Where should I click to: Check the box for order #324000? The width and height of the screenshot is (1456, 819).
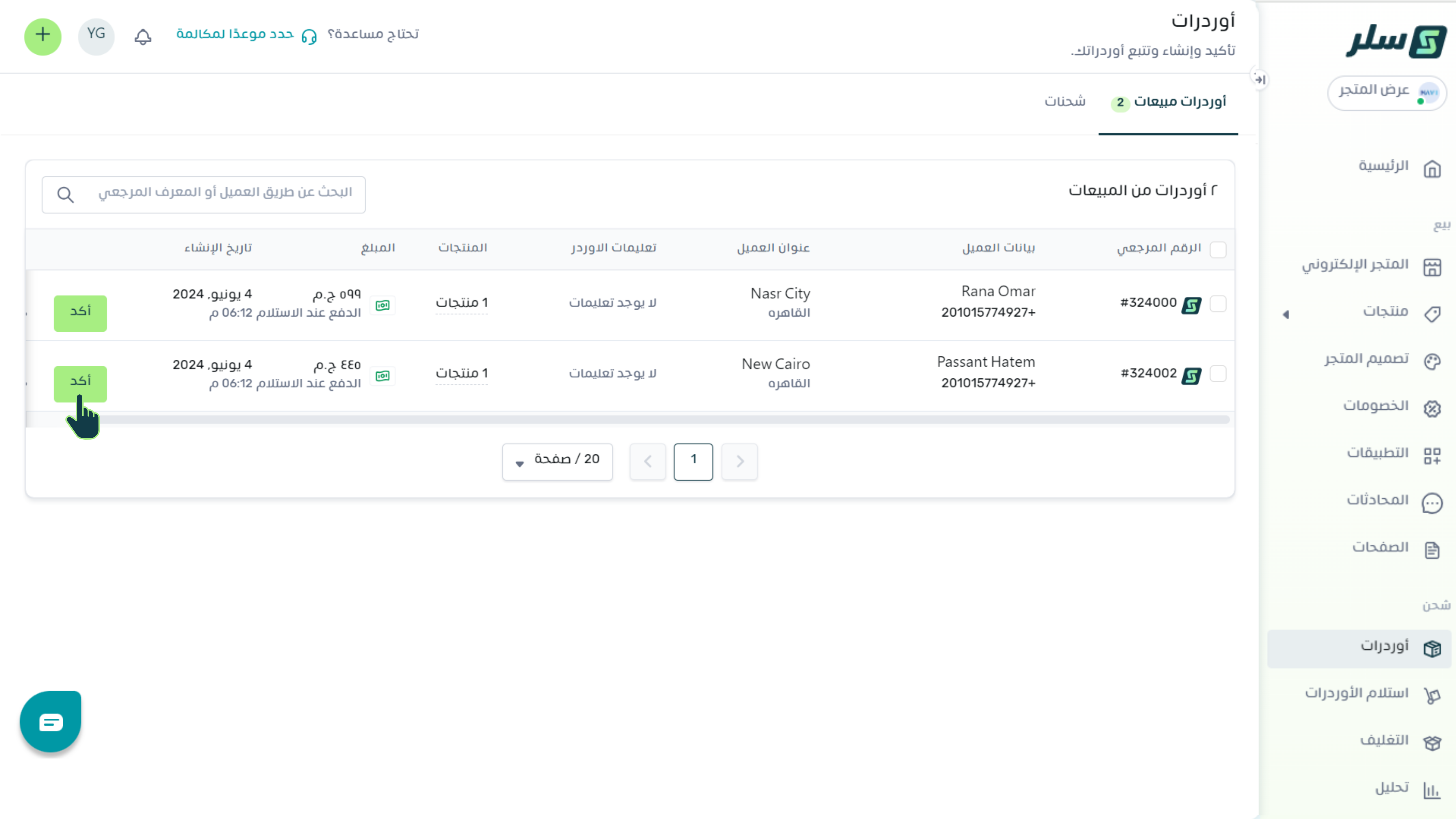[x=1217, y=304]
